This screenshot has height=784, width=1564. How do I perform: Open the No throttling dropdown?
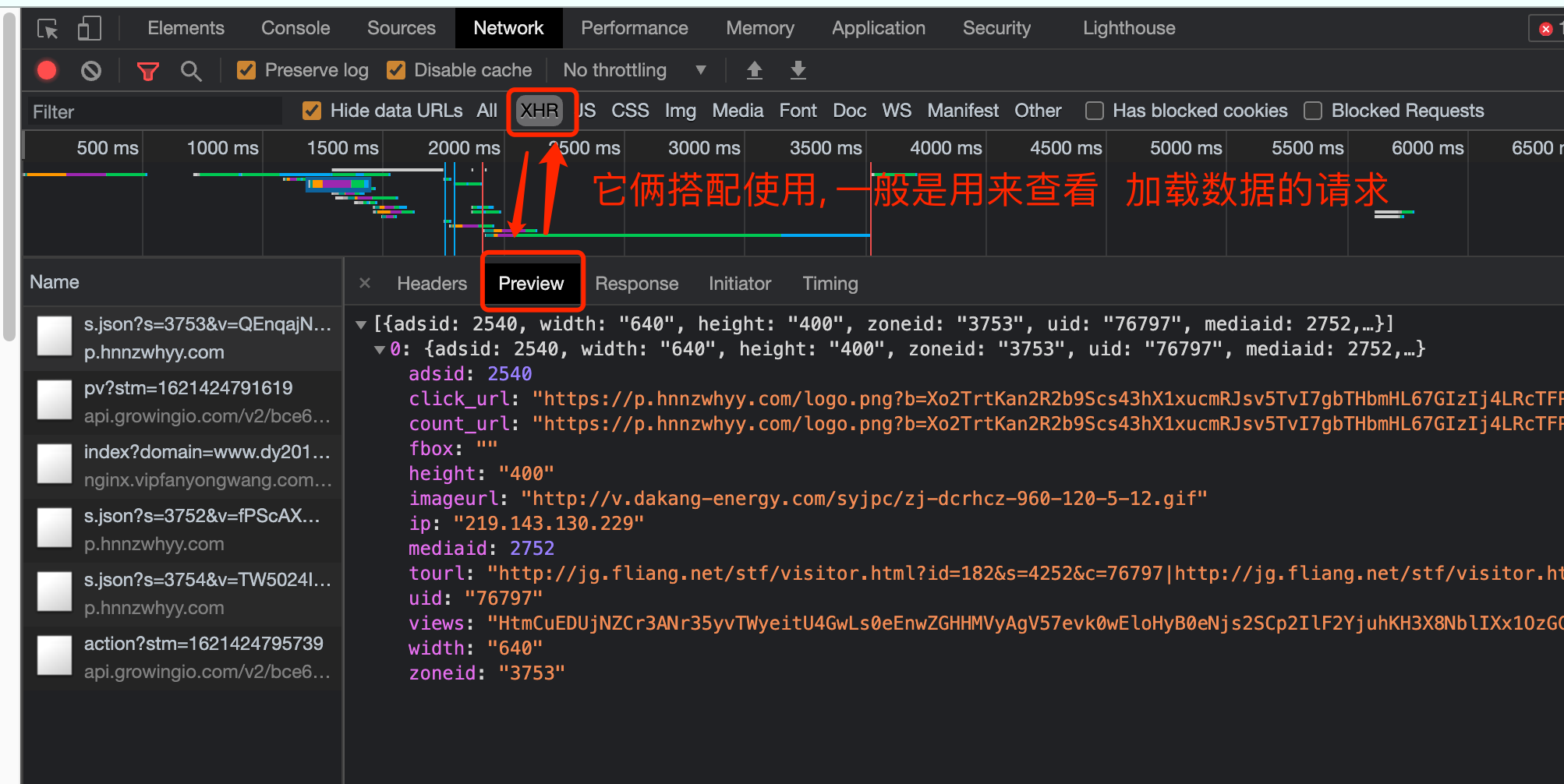tap(635, 70)
